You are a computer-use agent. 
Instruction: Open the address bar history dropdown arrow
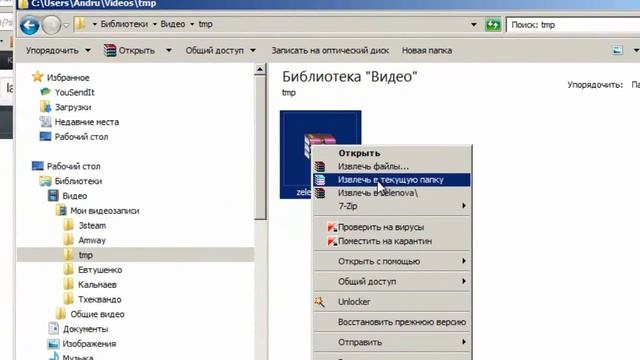pyautogui.click(x=473, y=25)
